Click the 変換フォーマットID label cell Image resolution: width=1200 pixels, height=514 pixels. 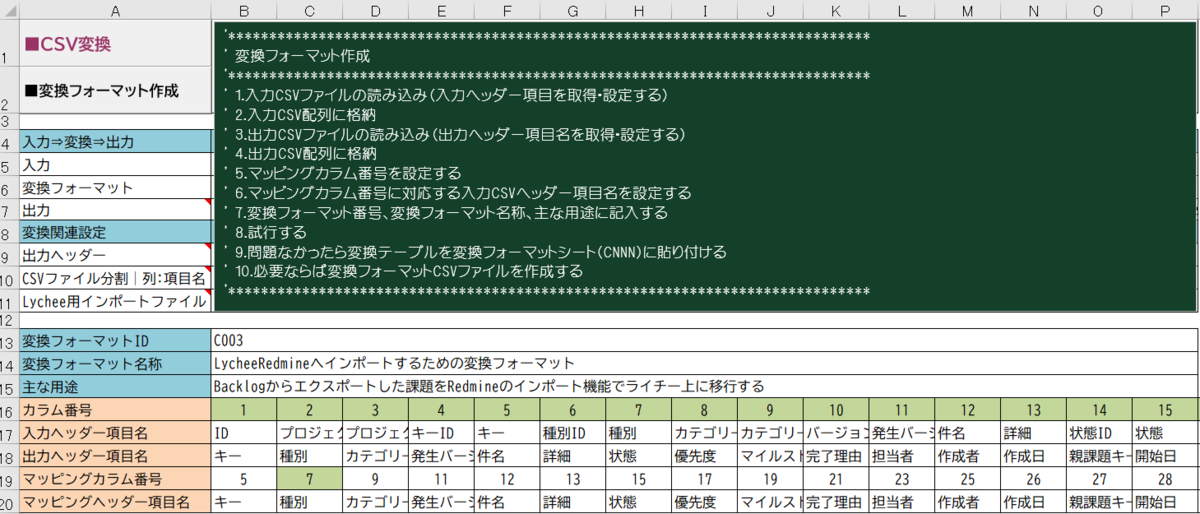click(x=115, y=341)
